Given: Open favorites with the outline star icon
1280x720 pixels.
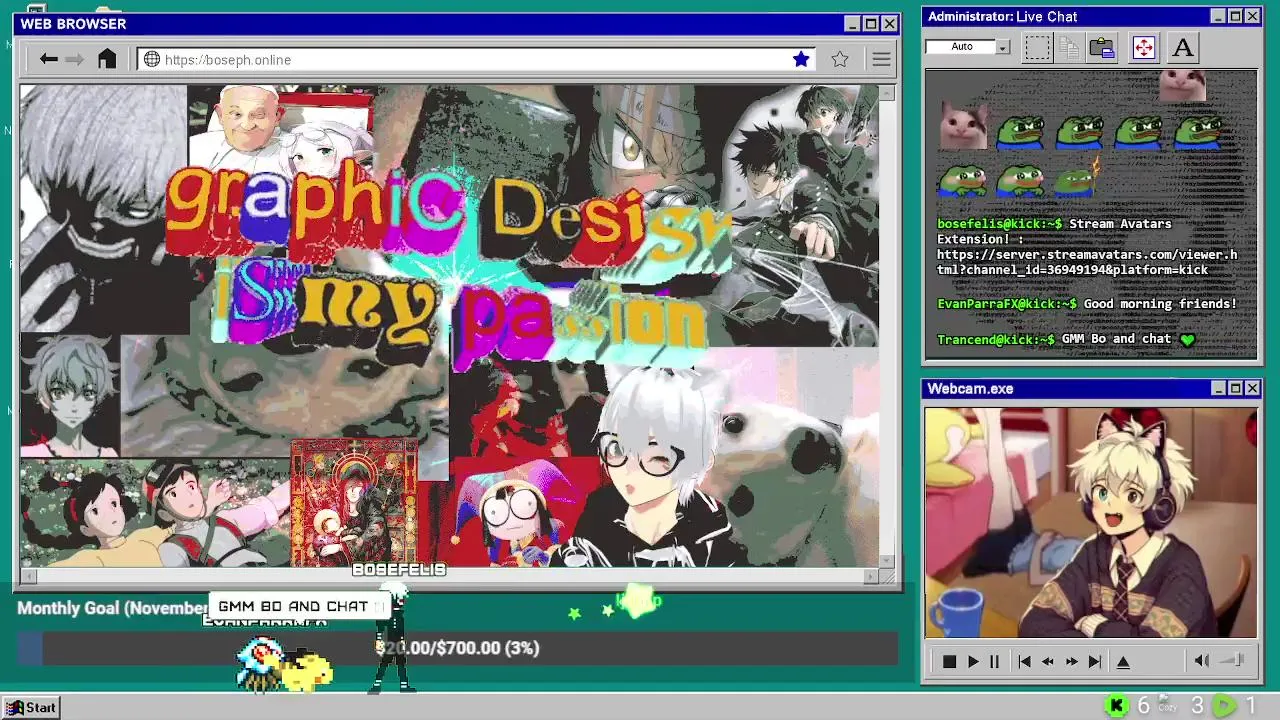Looking at the screenshot, I should (840, 60).
